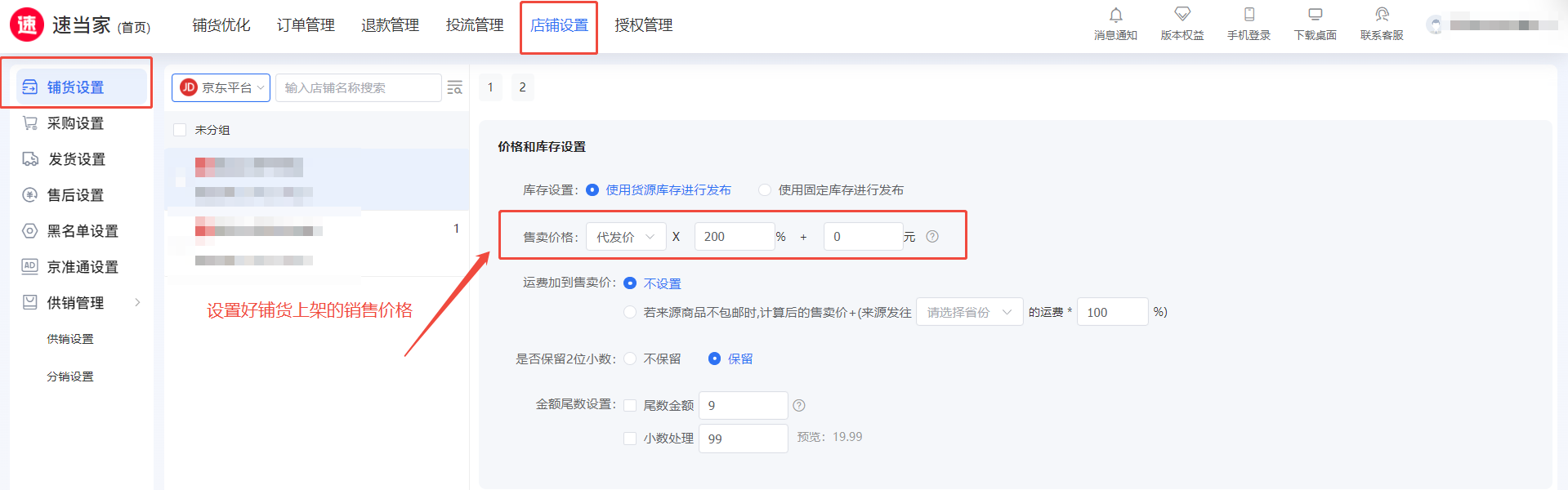1568x490 pixels.
Task: Open the 代发价 price type dropdown
Action: tap(625, 237)
